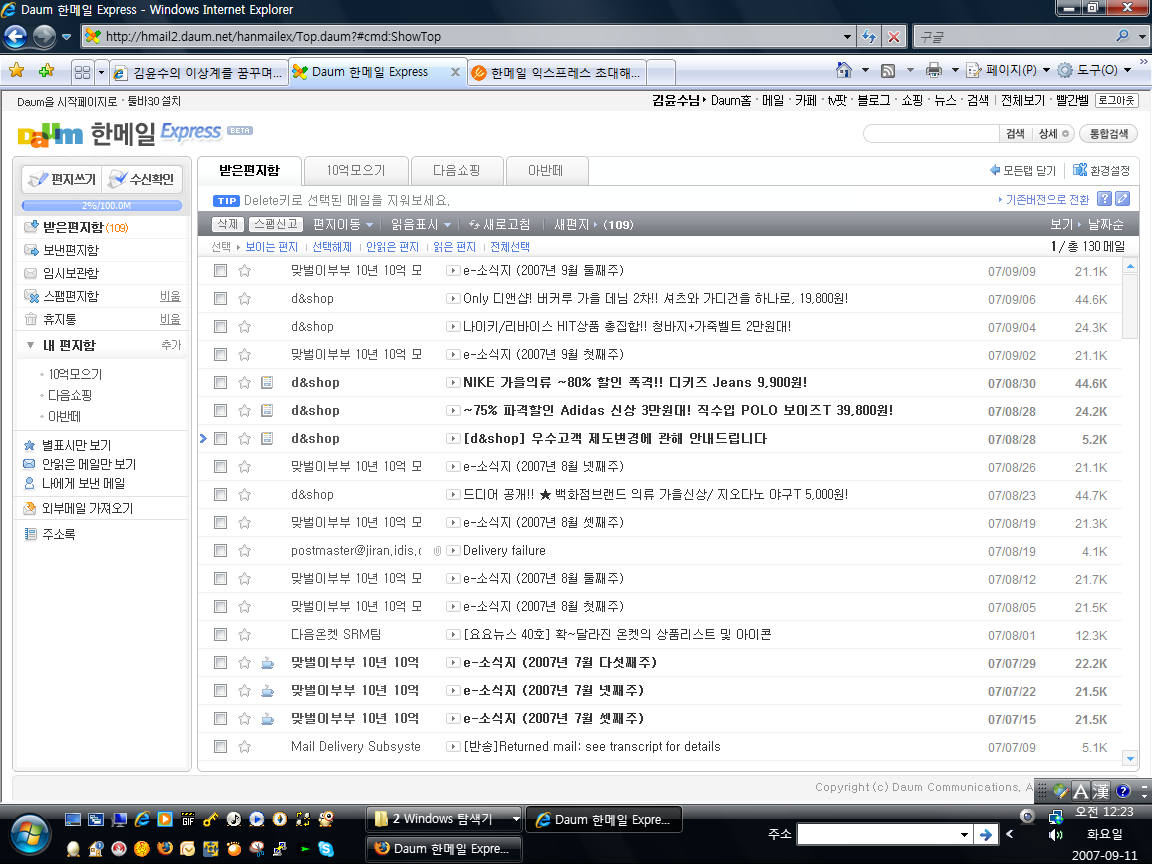Check the box for Returned mail email

[220, 746]
